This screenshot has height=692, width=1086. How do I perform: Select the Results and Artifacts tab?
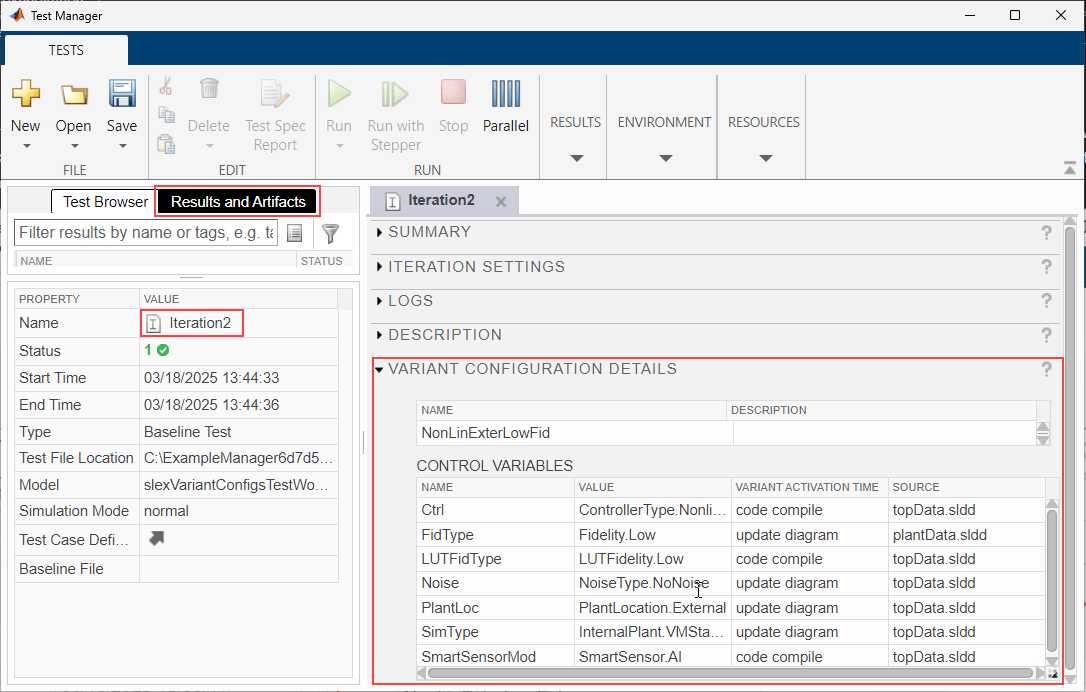coord(238,202)
